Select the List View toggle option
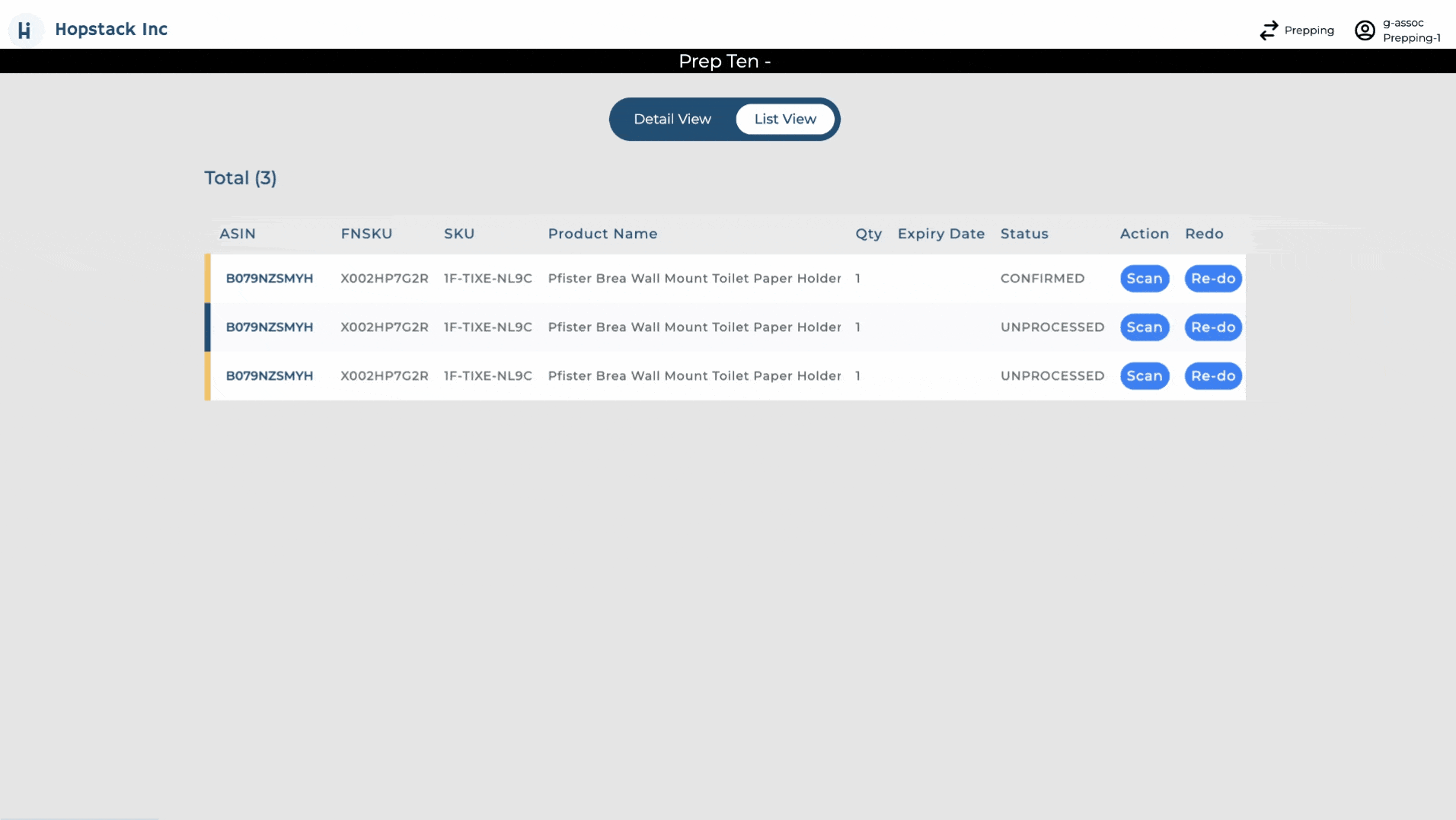 coord(784,120)
